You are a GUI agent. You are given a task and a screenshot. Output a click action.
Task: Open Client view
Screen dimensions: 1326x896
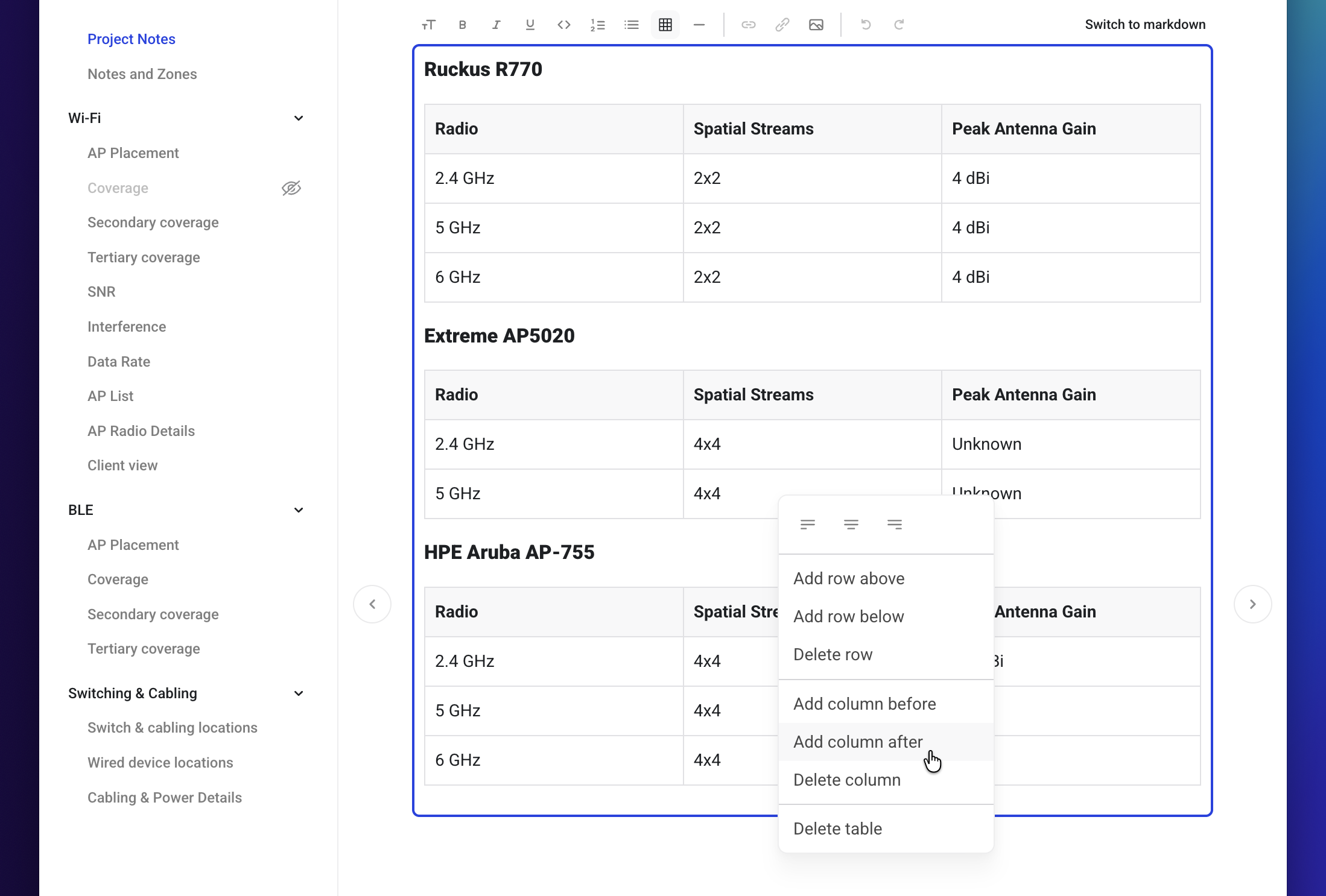[122, 465]
